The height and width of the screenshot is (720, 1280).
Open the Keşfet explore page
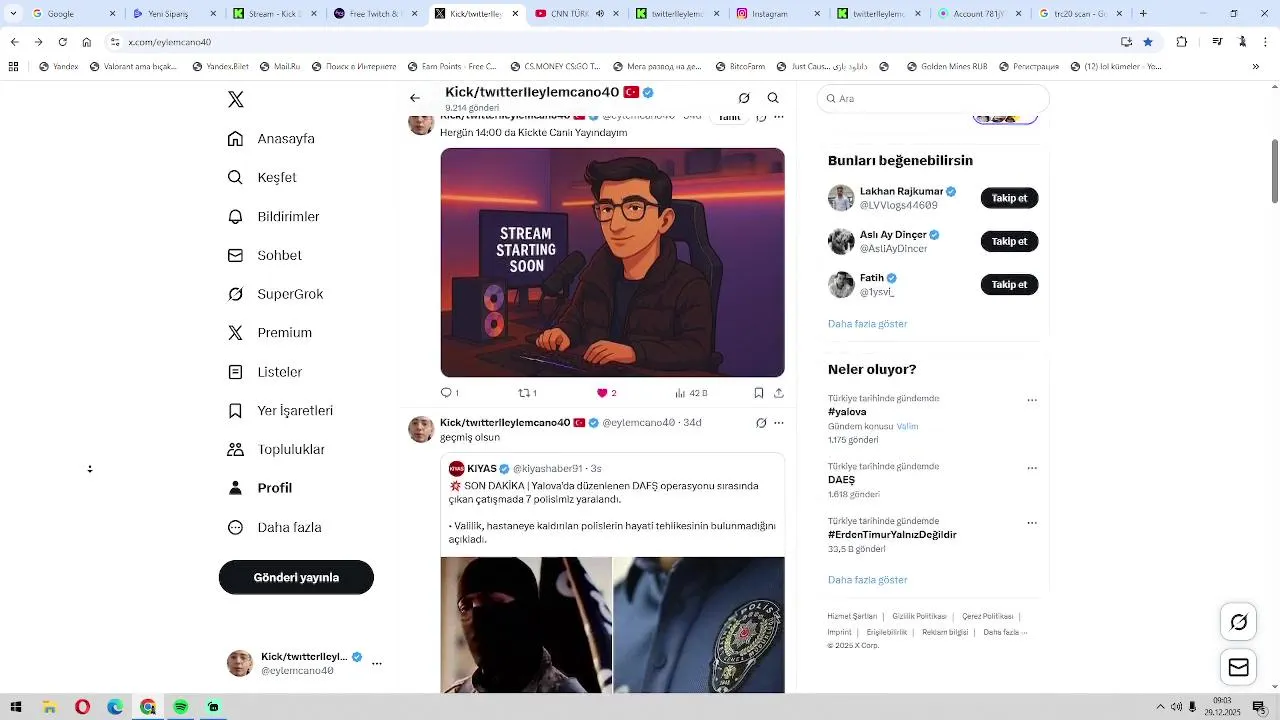(x=262, y=177)
